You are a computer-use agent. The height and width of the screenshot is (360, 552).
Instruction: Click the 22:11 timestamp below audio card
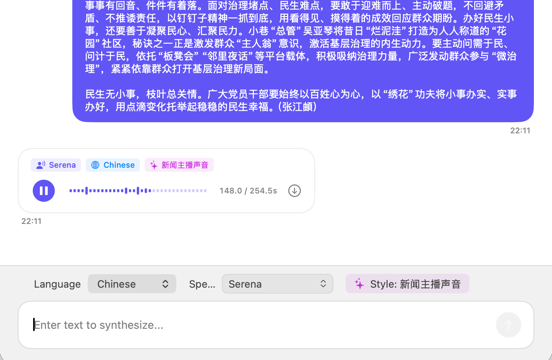coord(31,221)
